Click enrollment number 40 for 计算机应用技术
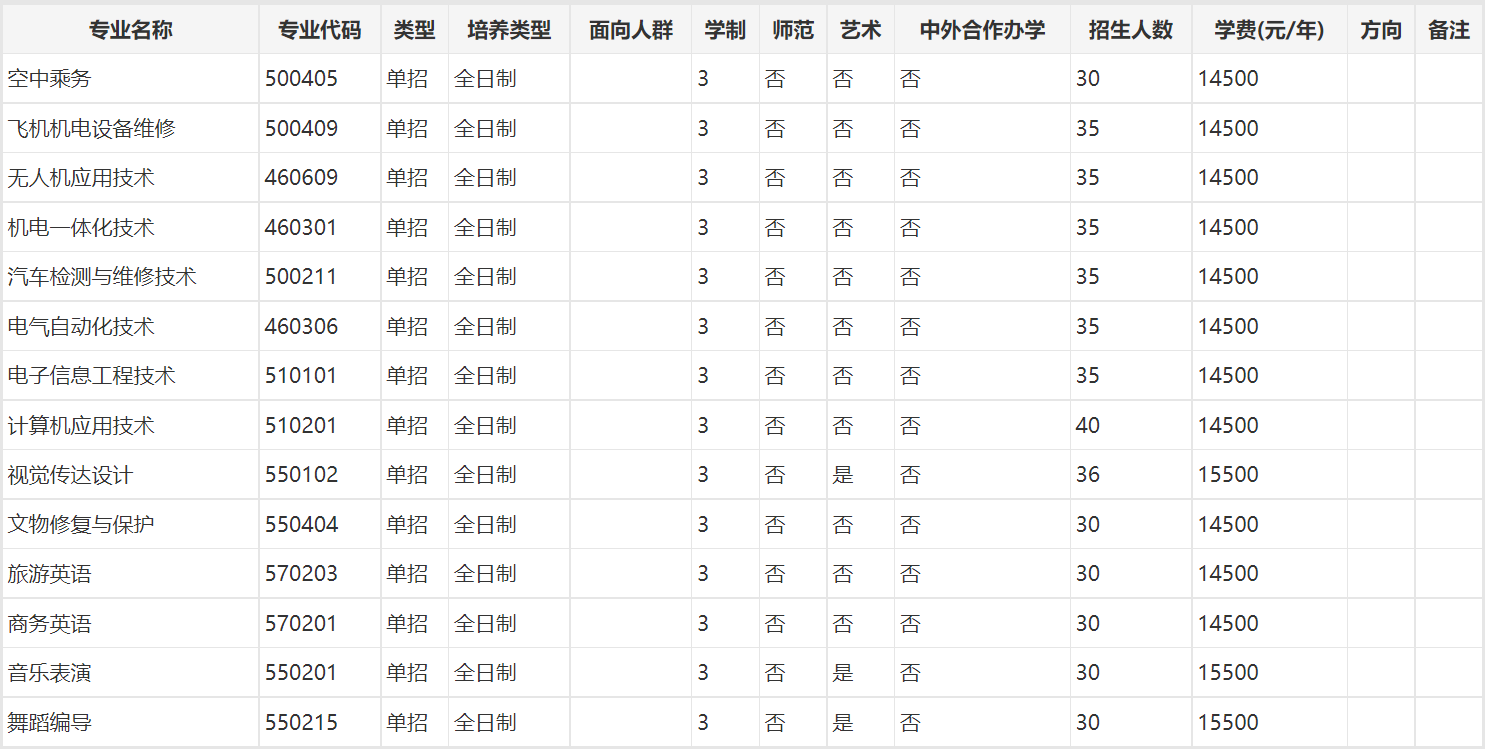1486x750 pixels. 1088,425
